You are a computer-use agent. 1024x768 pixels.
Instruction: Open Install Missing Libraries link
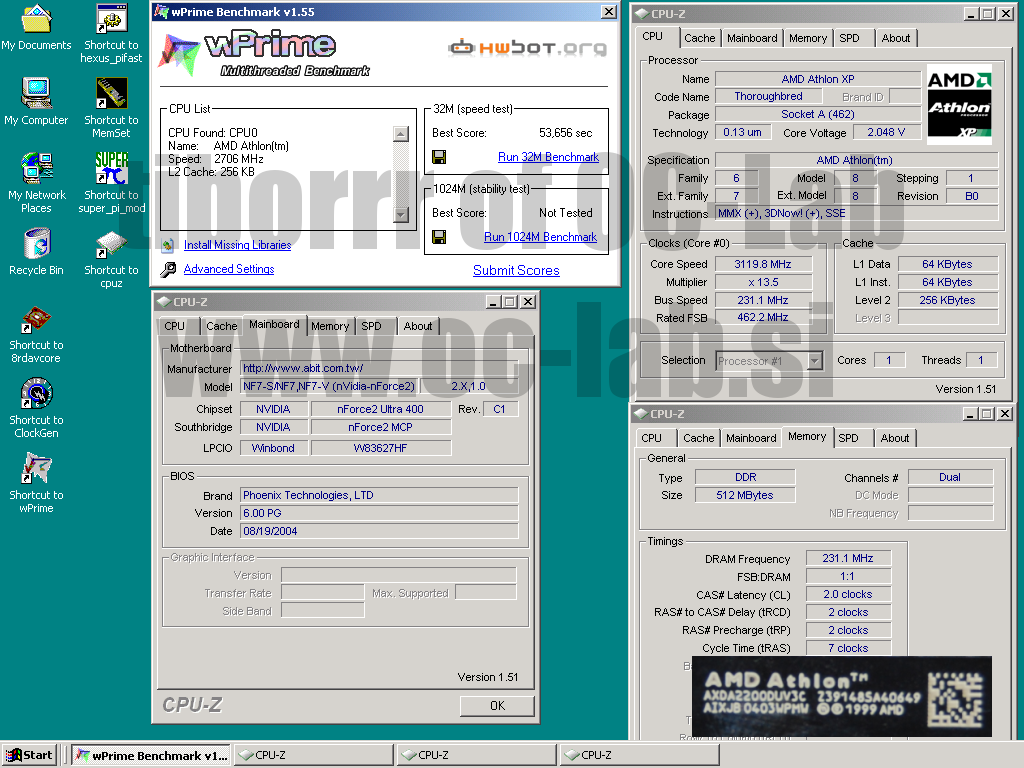pos(238,245)
